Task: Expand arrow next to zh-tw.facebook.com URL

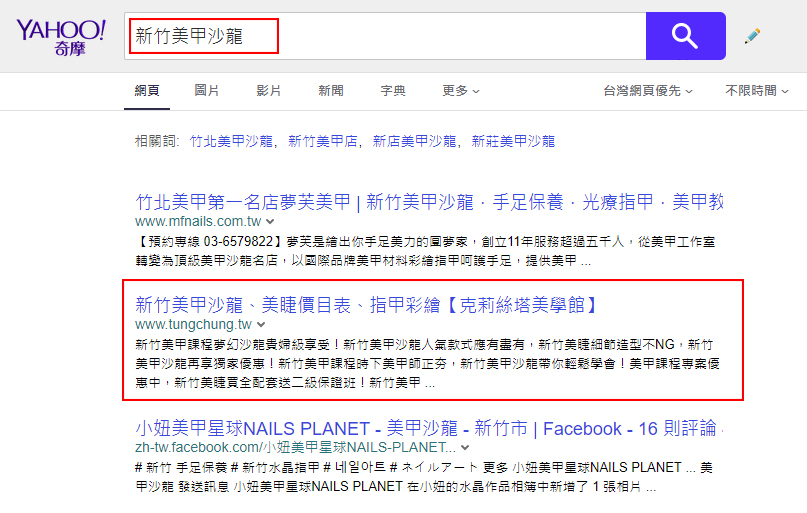Action: tap(465, 448)
